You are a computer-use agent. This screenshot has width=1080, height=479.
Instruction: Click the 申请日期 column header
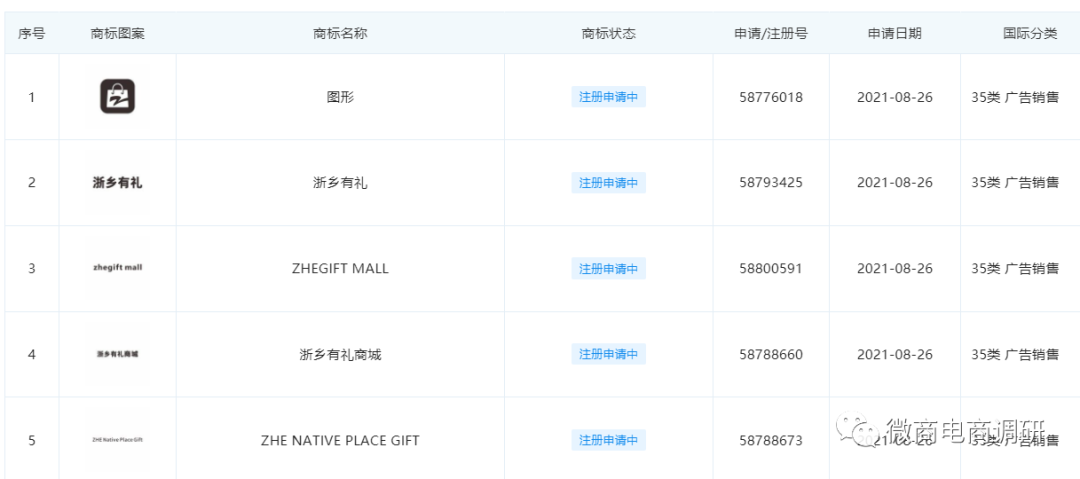tap(894, 34)
